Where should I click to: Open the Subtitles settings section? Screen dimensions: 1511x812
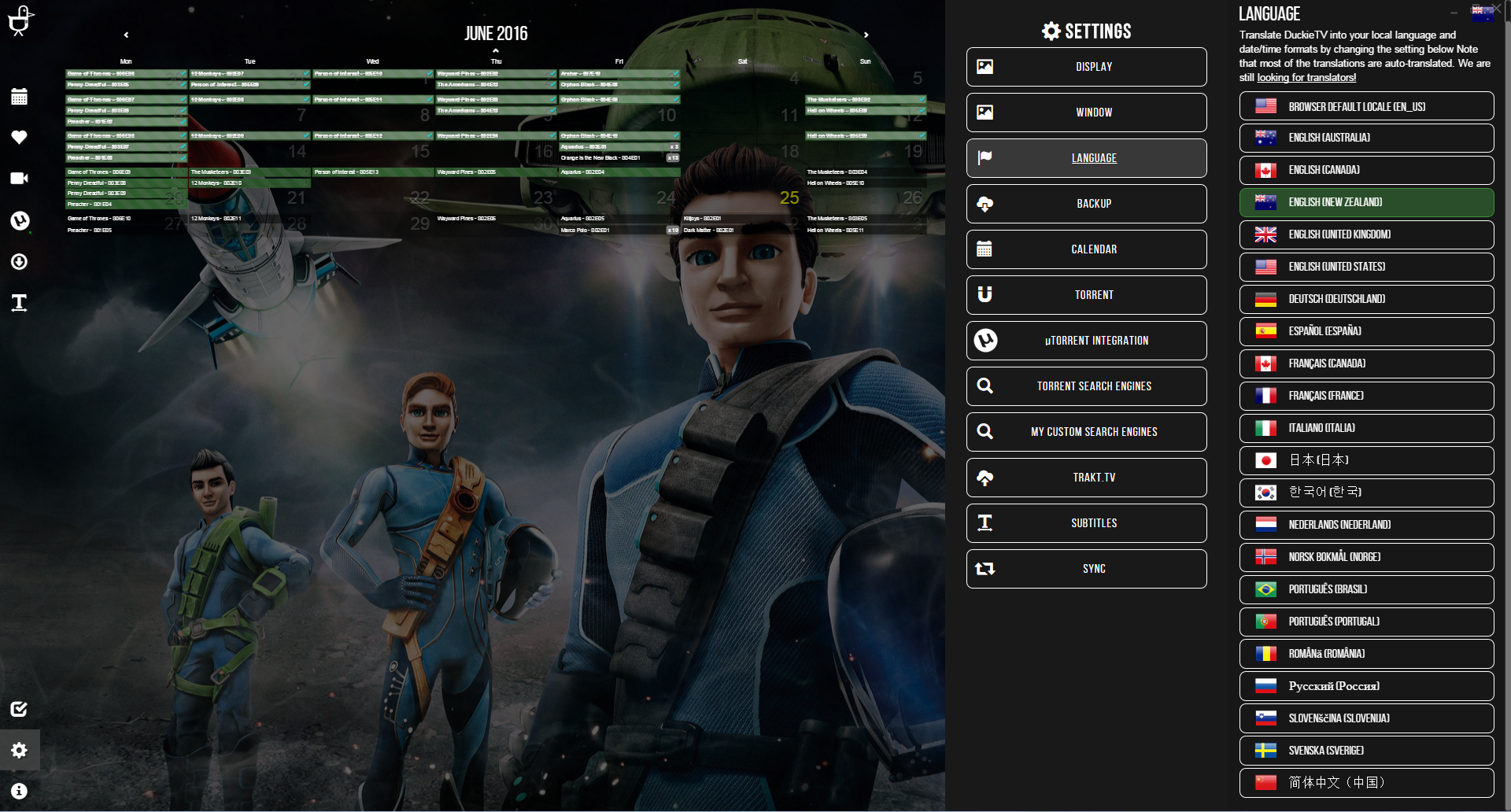[x=1086, y=523]
